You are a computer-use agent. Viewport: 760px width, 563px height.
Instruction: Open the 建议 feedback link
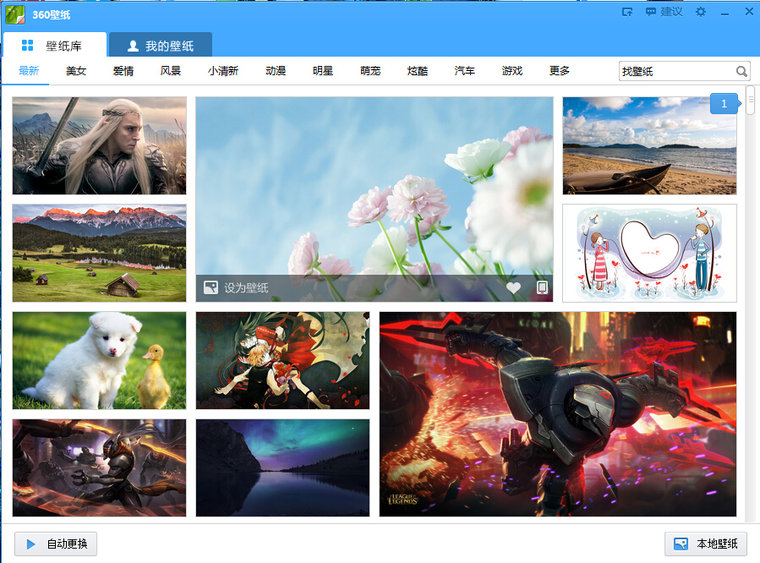tap(664, 12)
